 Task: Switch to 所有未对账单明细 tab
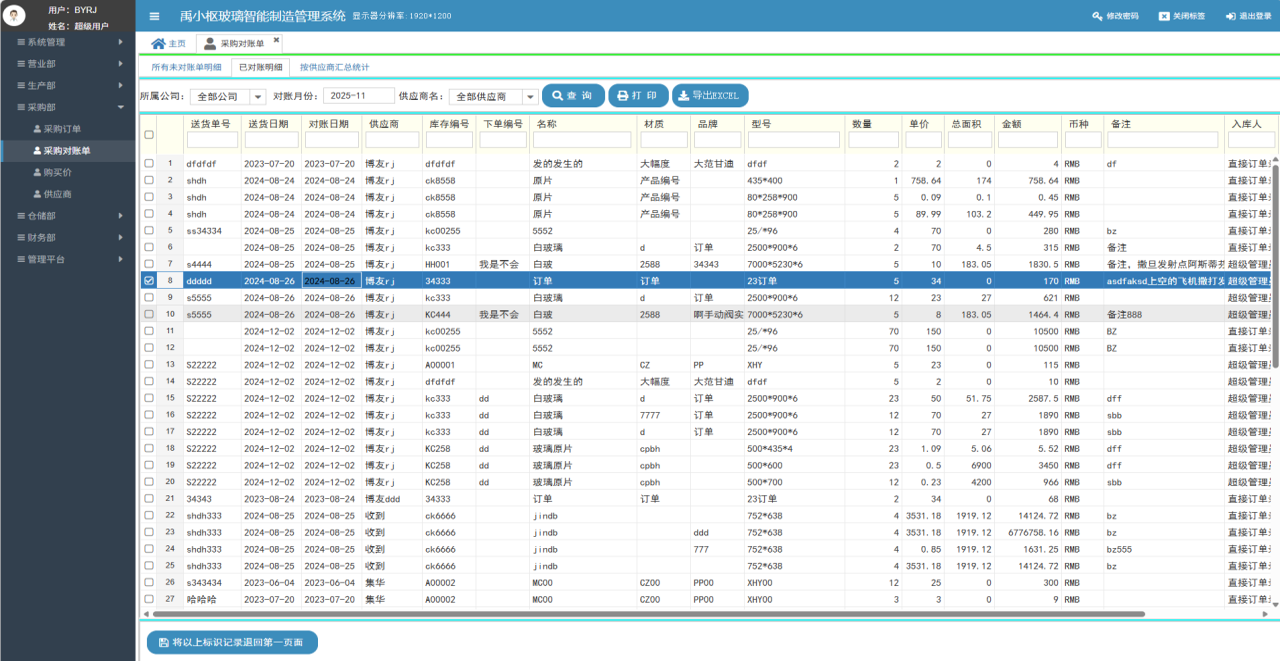186,67
